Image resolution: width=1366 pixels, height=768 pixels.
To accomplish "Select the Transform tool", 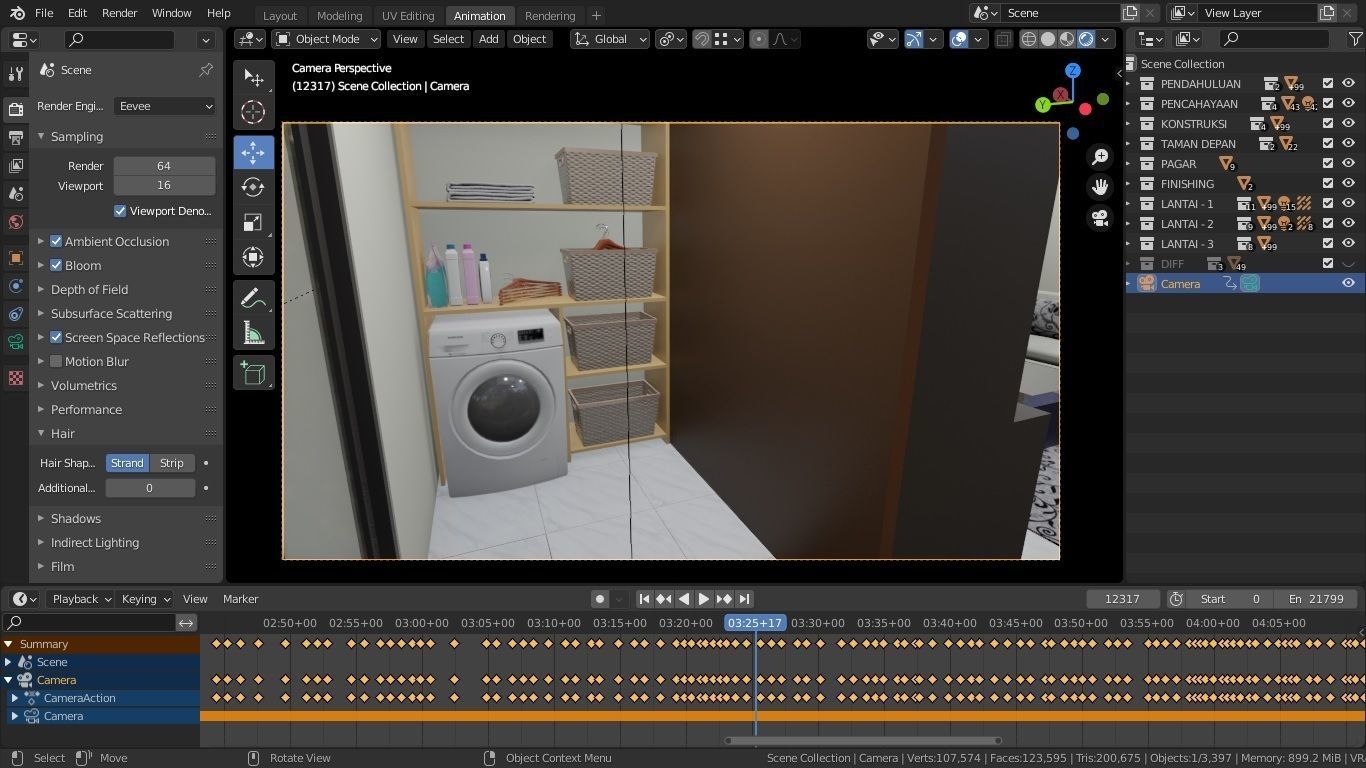I will [x=253, y=257].
